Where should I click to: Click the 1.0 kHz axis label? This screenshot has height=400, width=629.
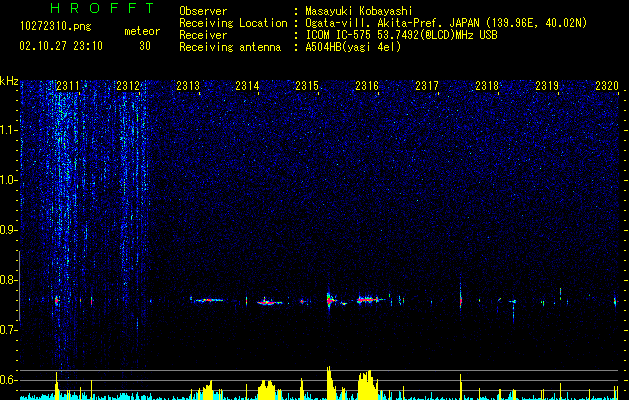[8, 181]
